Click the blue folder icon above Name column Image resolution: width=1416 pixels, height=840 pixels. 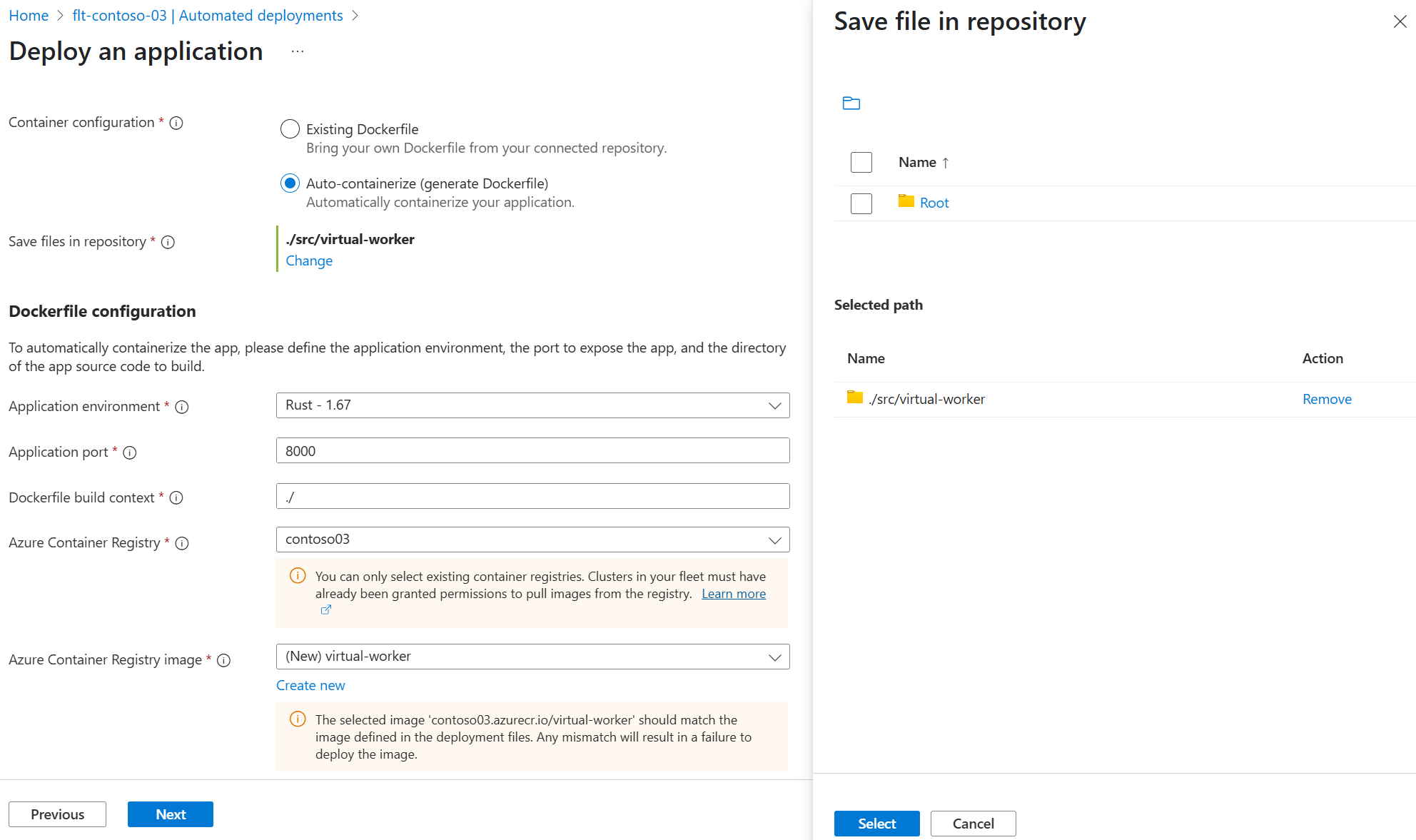[x=851, y=103]
